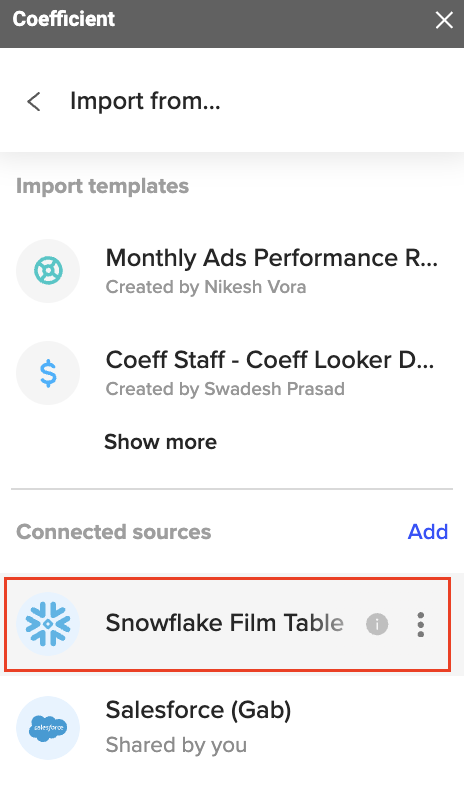464x798 pixels.
Task: Click the 'Connected sources' section label
Action: click(x=114, y=532)
